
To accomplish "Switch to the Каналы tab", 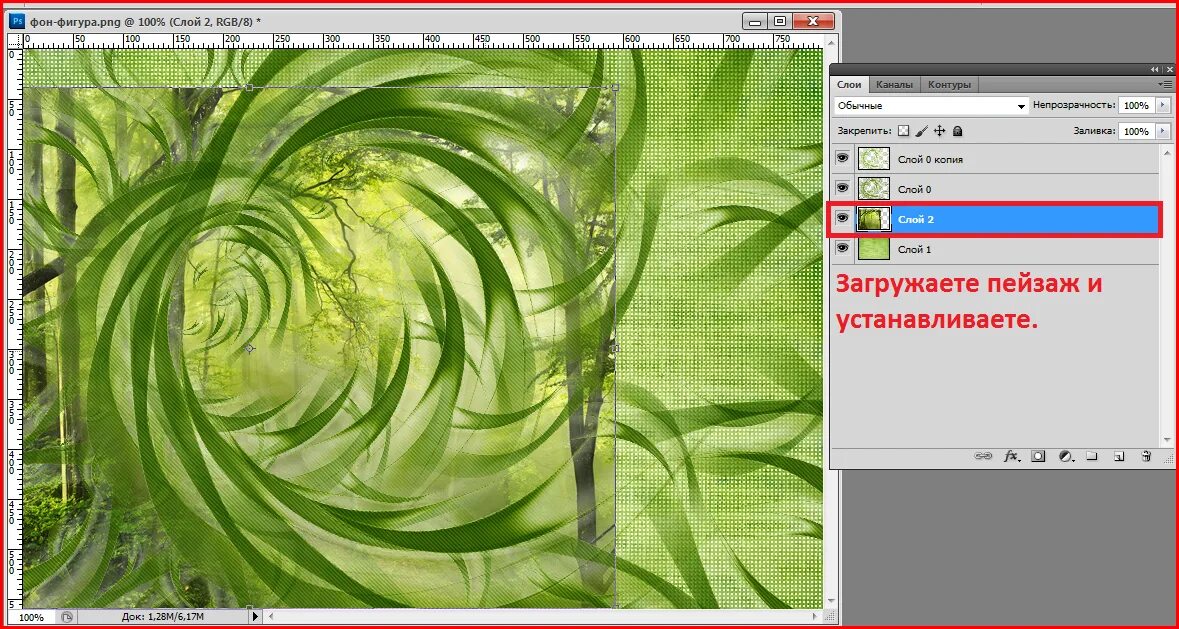I will (x=894, y=85).
